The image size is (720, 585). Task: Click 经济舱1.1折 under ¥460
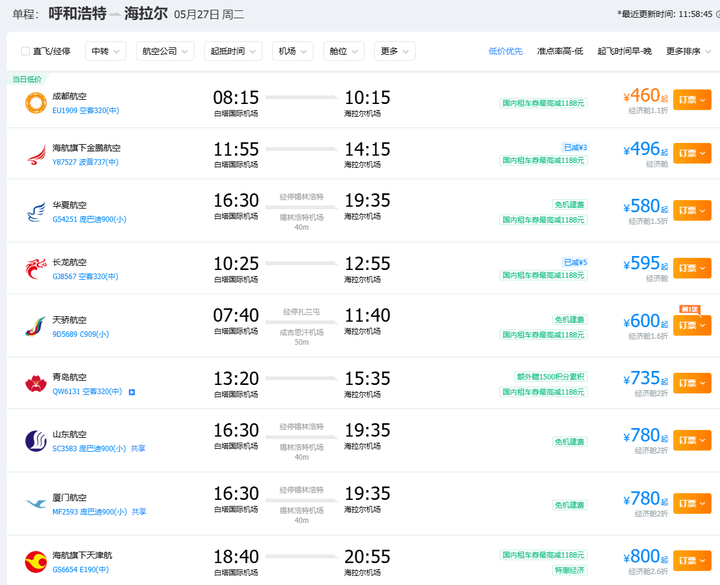pyautogui.click(x=648, y=111)
